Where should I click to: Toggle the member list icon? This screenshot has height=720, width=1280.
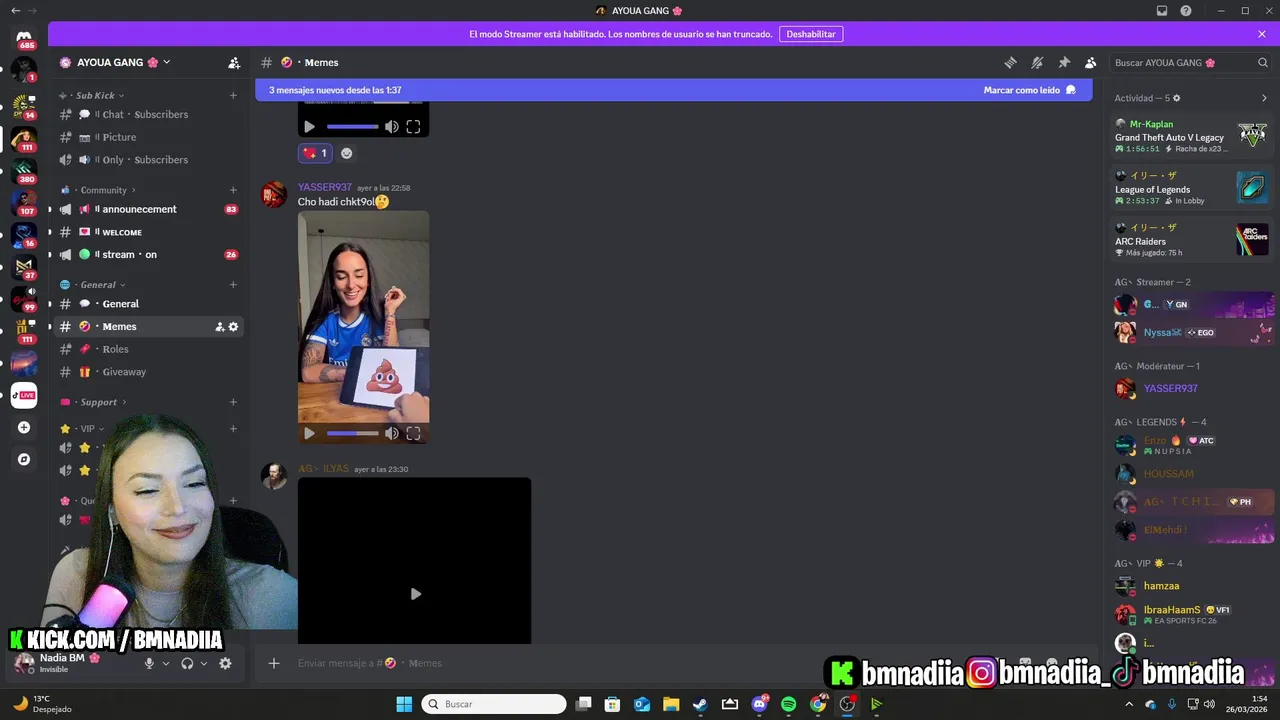click(1091, 62)
